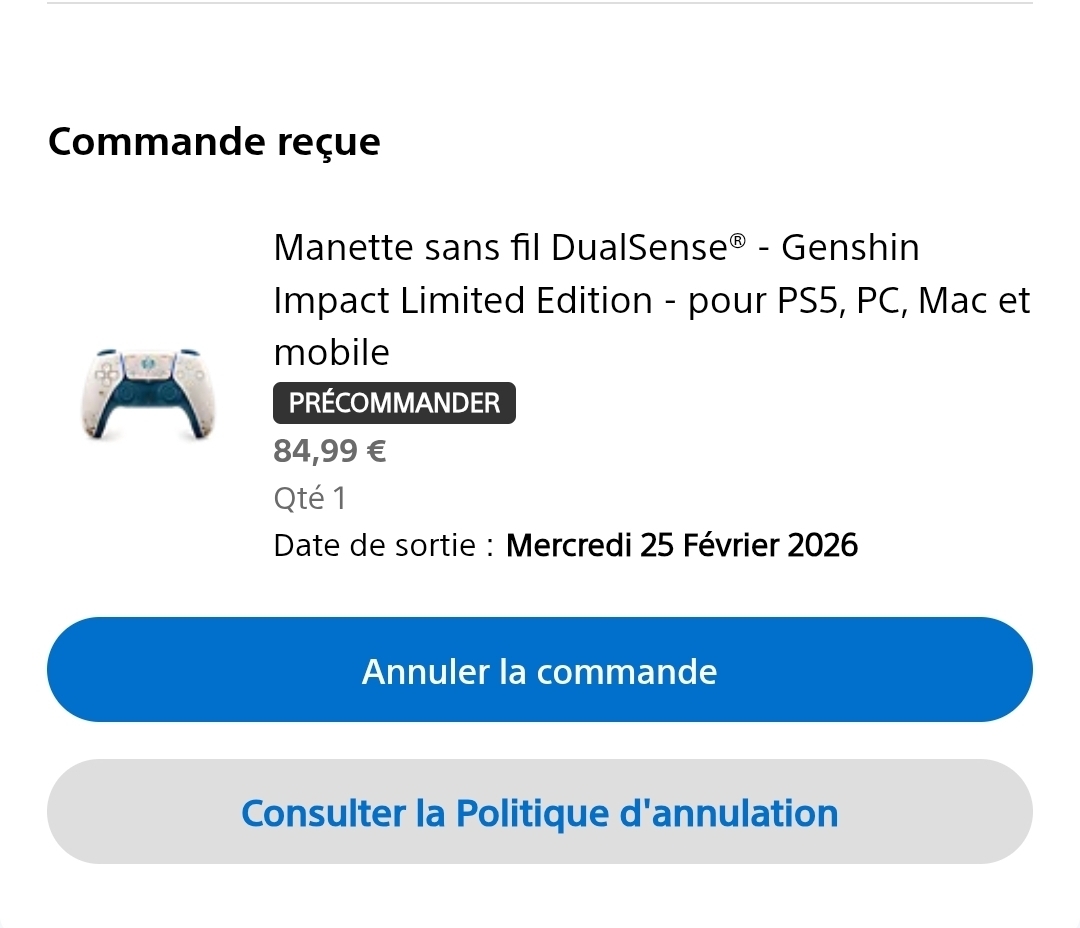Click the divider line above Commande reçue

[539, 3]
